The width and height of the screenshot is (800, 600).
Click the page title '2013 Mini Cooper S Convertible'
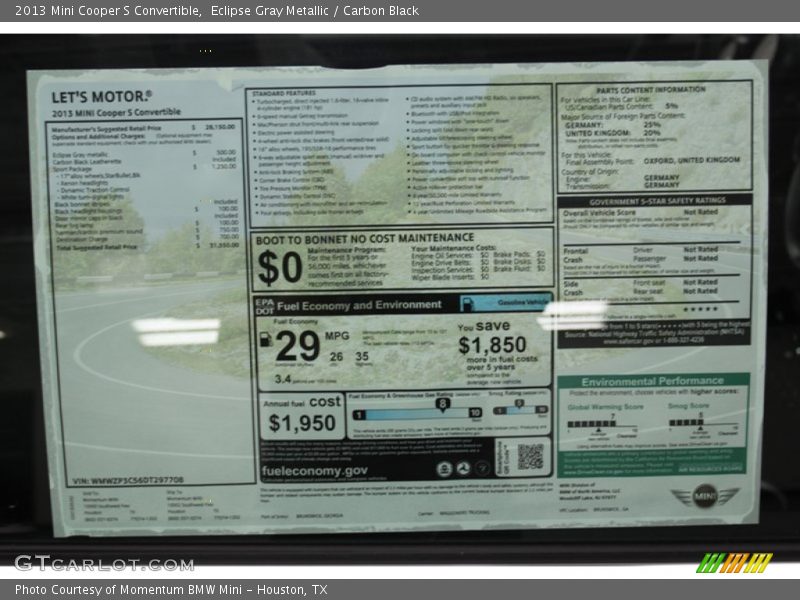click(x=108, y=11)
